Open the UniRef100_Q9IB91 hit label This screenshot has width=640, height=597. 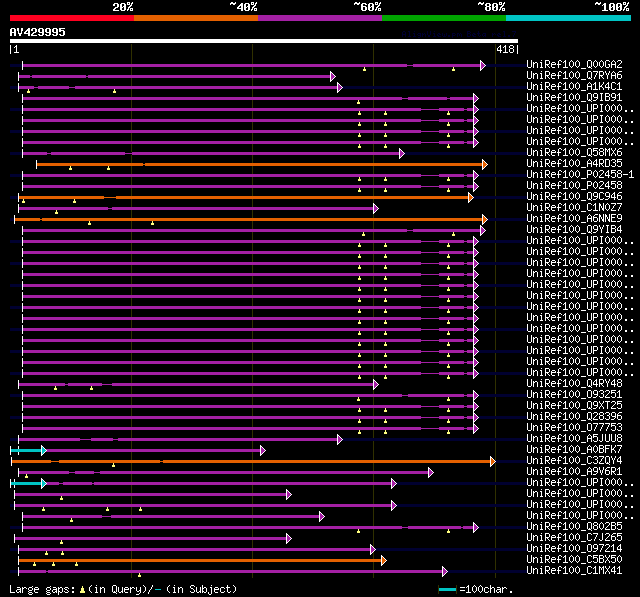click(574, 97)
